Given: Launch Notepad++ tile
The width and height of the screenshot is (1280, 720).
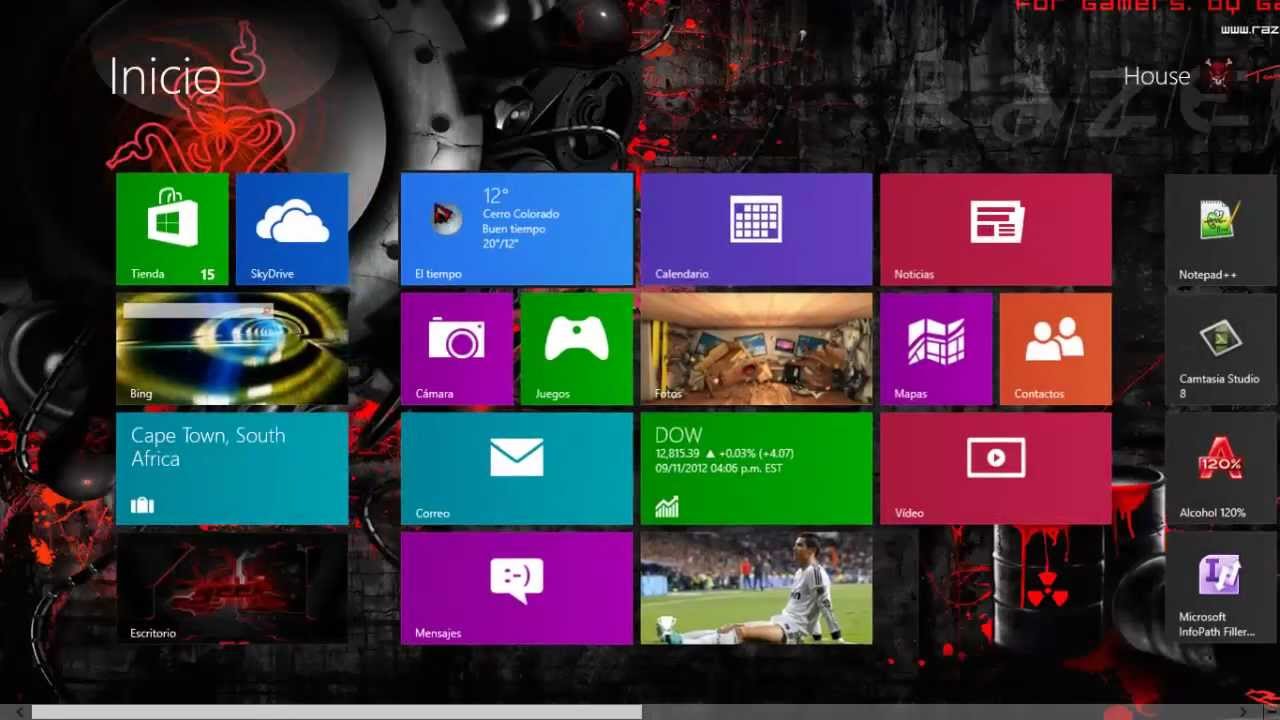Looking at the screenshot, I should pyautogui.click(x=1222, y=229).
